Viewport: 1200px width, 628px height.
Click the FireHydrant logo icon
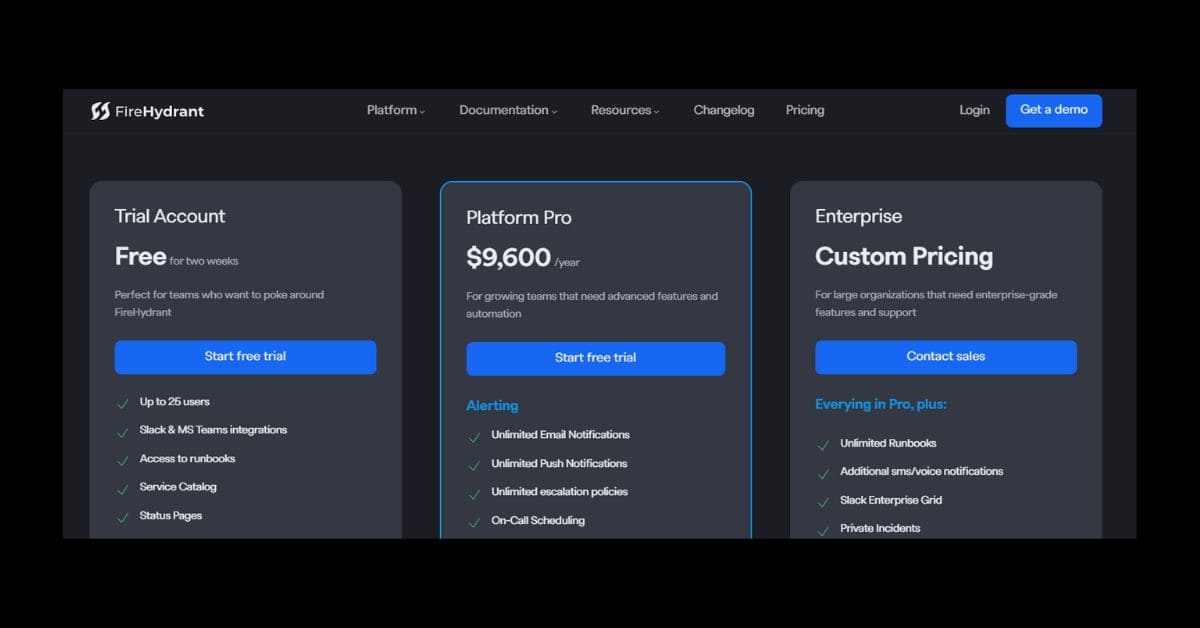pos(100,111)
